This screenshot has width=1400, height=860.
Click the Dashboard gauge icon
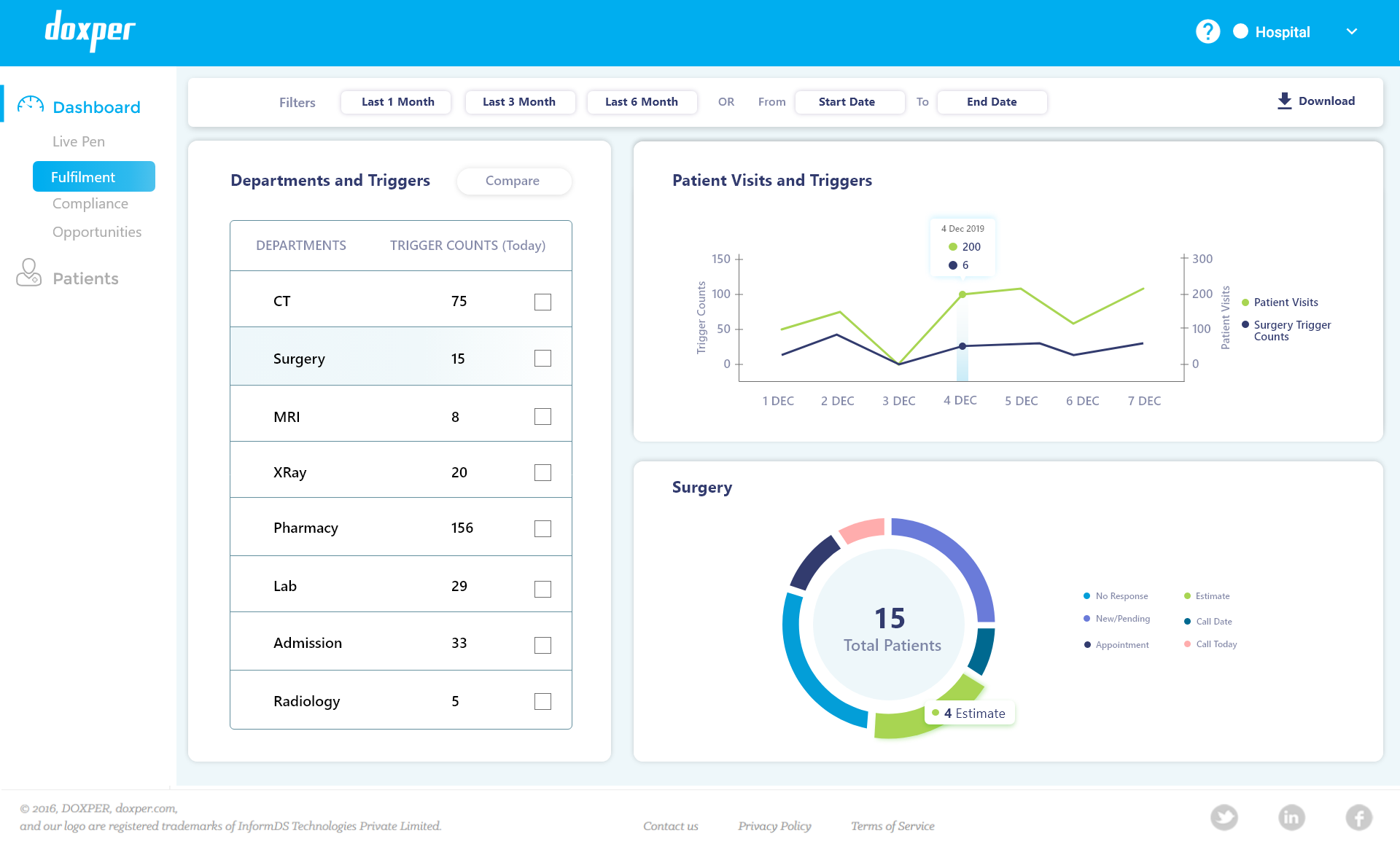31,106
